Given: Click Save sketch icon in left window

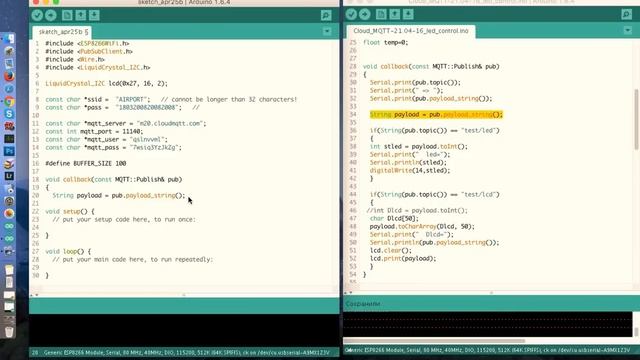Looking at the screenshot, I should click(94, 16).
